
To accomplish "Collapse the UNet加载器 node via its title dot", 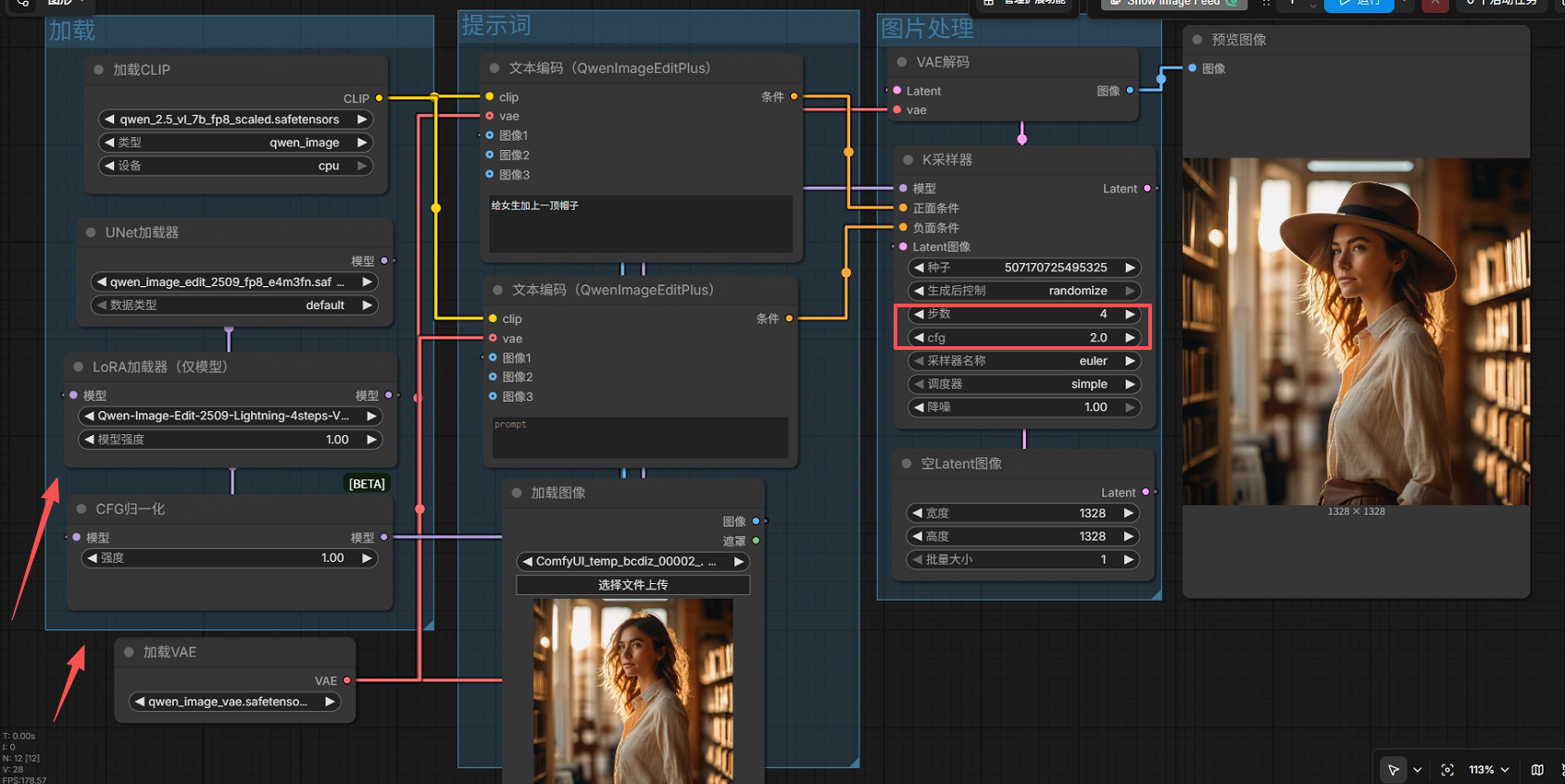I will point(91,232).
